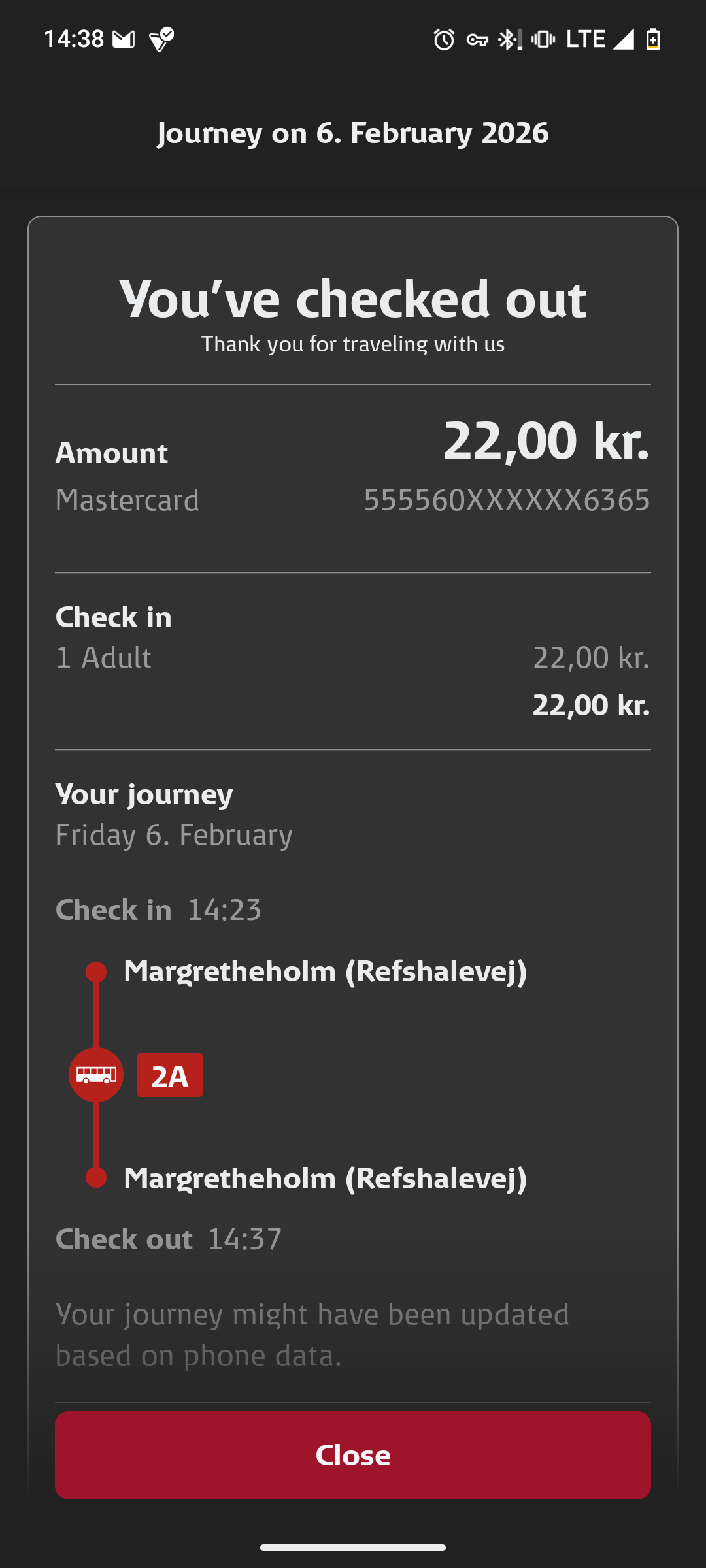
Task: Tap the red bus icon
Action: pos(96,1075)
